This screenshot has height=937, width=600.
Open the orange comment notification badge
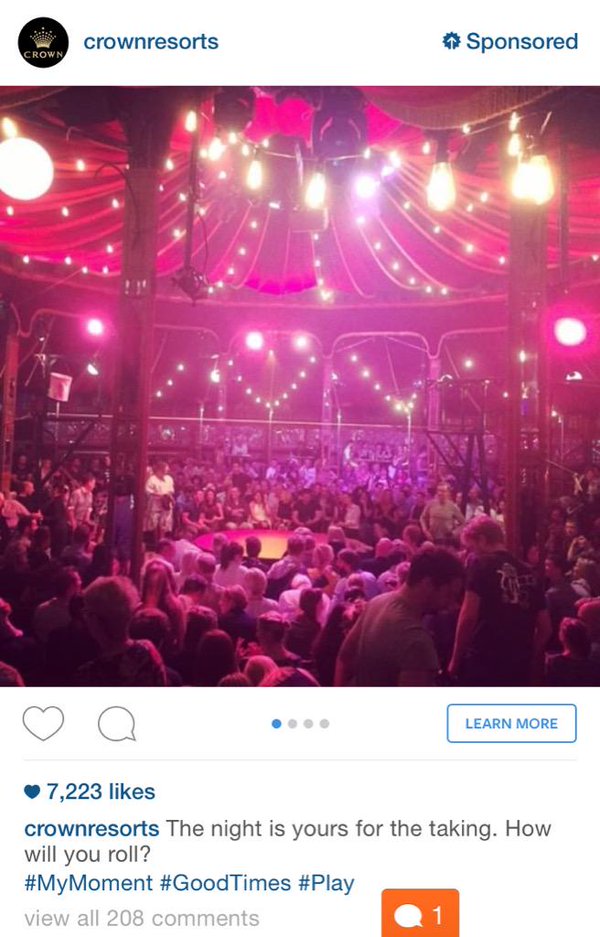tap(420, 913)
